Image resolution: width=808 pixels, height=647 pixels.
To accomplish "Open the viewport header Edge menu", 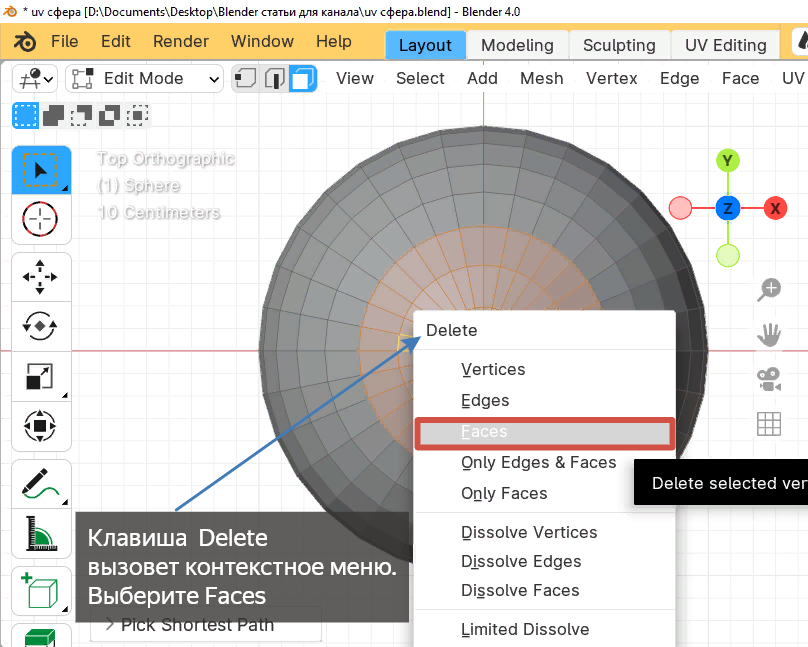I will point(680,78).
